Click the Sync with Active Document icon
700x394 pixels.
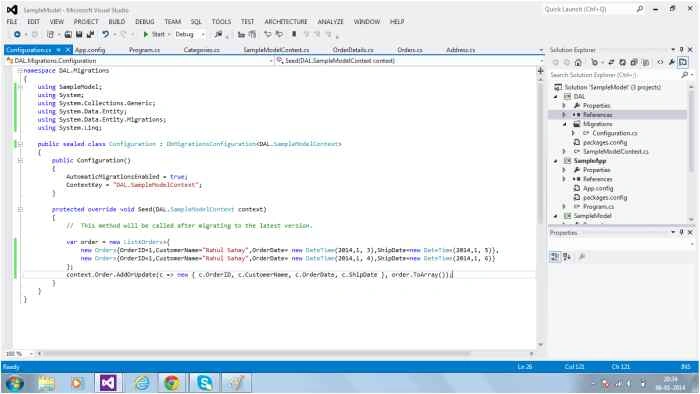[x=611, y=62]
